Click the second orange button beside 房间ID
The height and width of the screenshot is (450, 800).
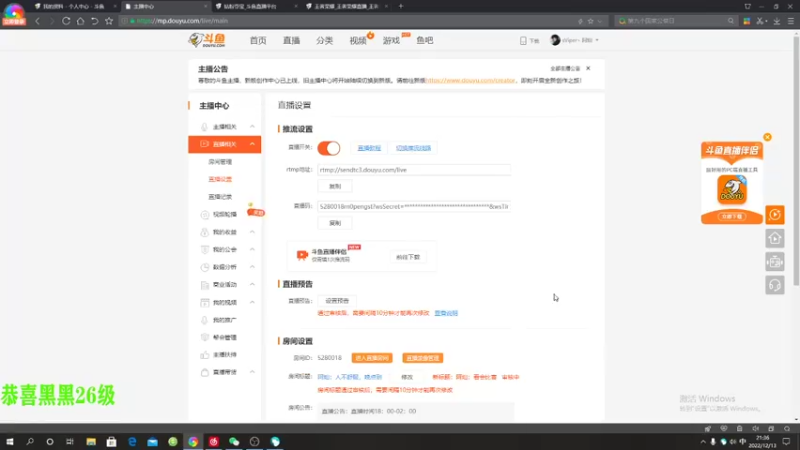(x=422, y=358)
